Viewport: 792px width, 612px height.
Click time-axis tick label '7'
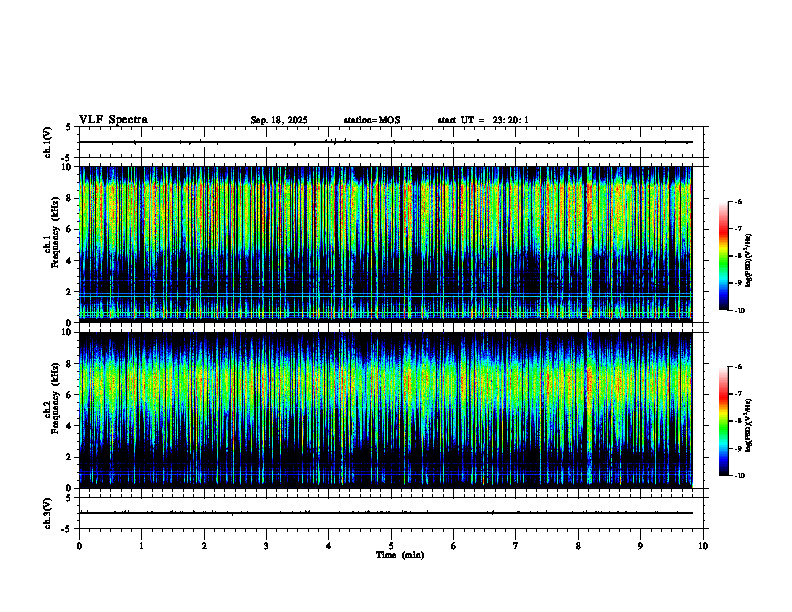pyautogui.click(x=516, y=546)
